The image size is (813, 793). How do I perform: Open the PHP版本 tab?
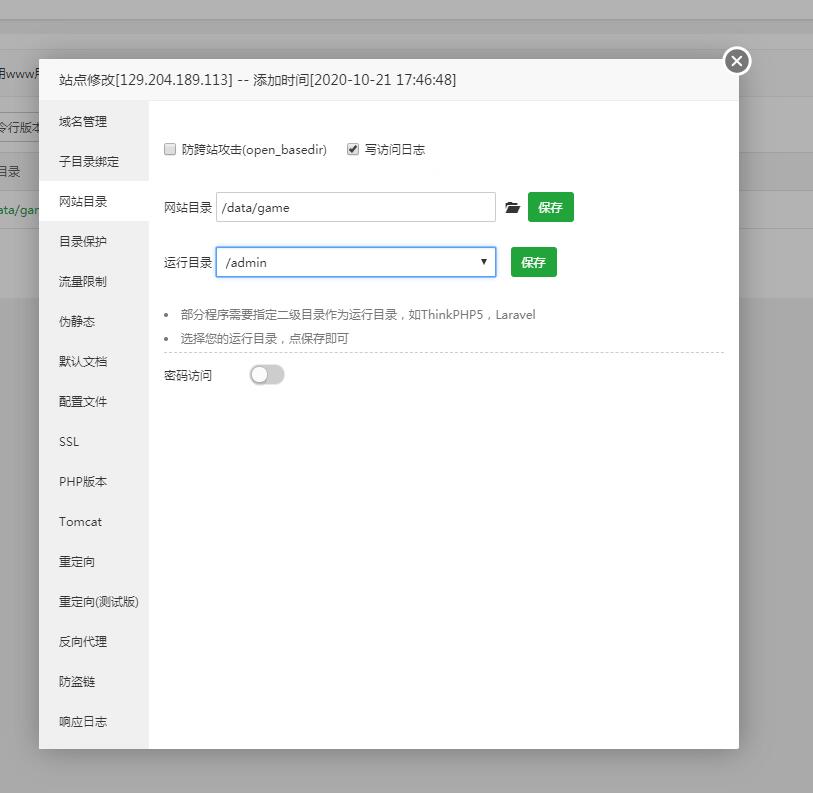[83, 482]
